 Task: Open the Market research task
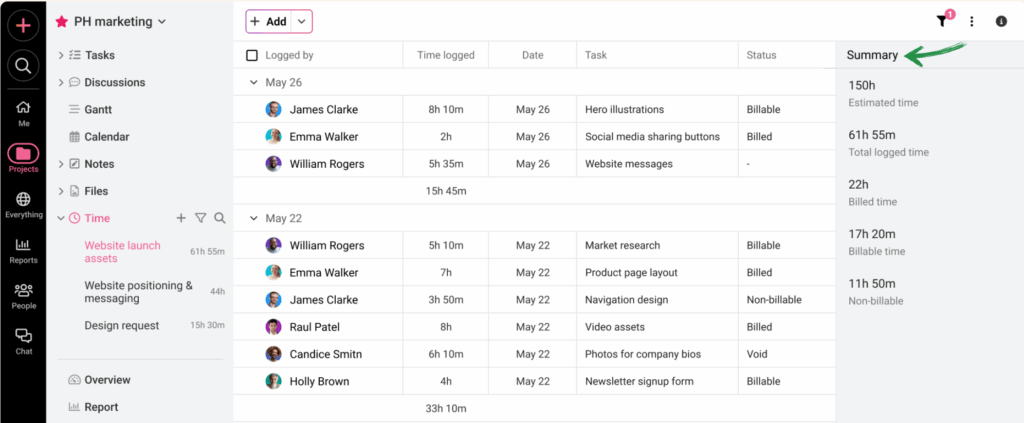pos(622,245)
